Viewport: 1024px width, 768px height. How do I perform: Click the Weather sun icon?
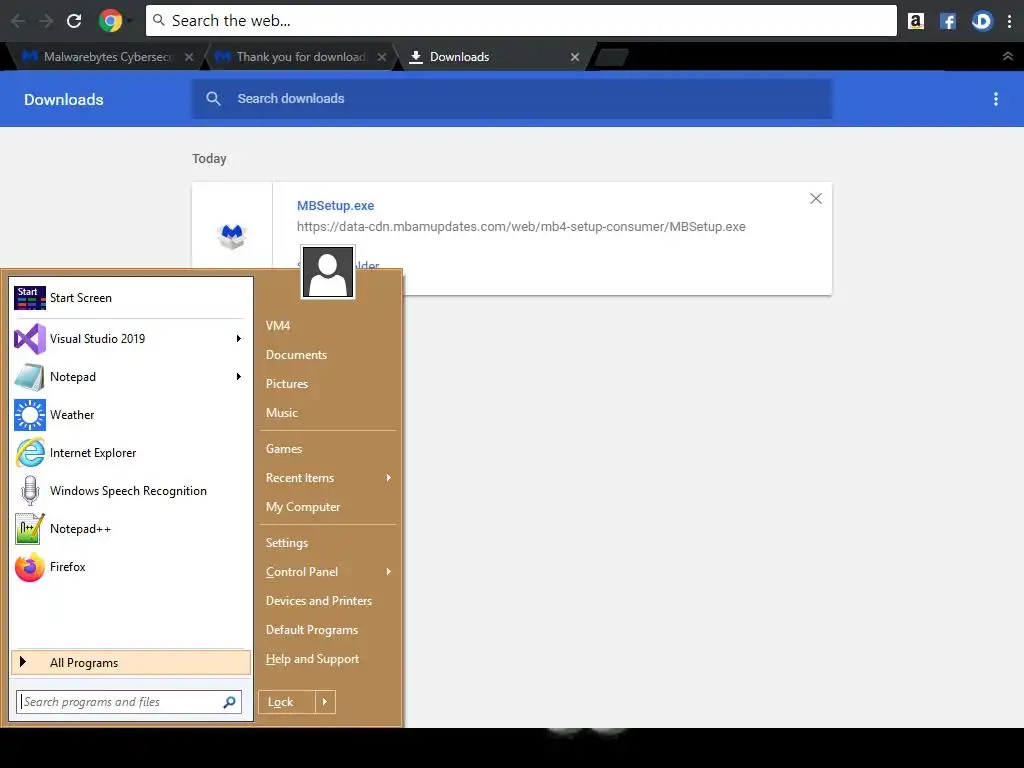[30, 415]
